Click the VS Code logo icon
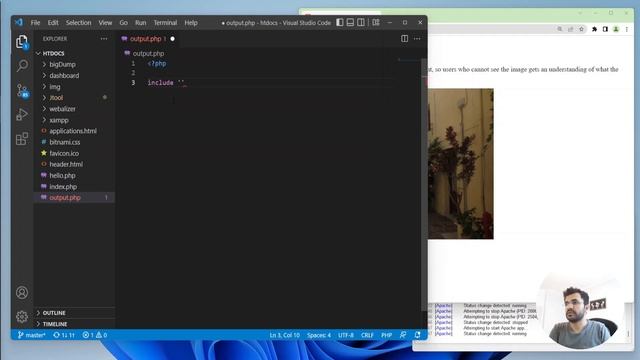 coord(19,22)
